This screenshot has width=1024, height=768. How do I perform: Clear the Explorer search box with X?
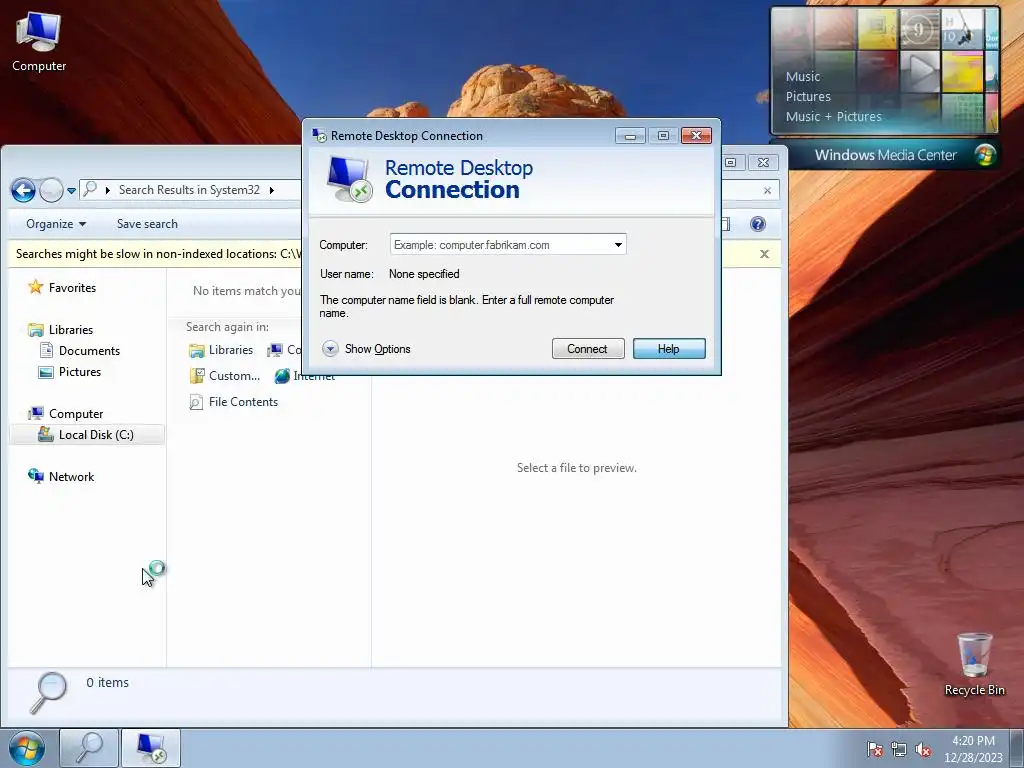(767, 191)
